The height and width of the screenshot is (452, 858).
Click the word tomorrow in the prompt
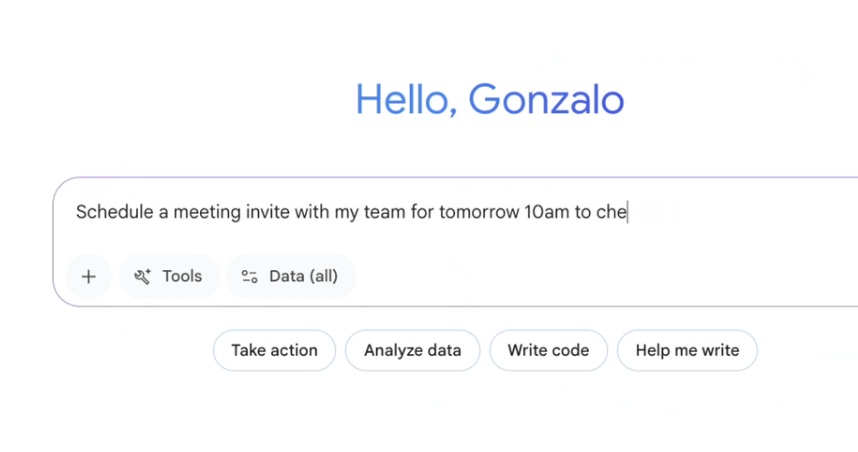pos(479,212)
